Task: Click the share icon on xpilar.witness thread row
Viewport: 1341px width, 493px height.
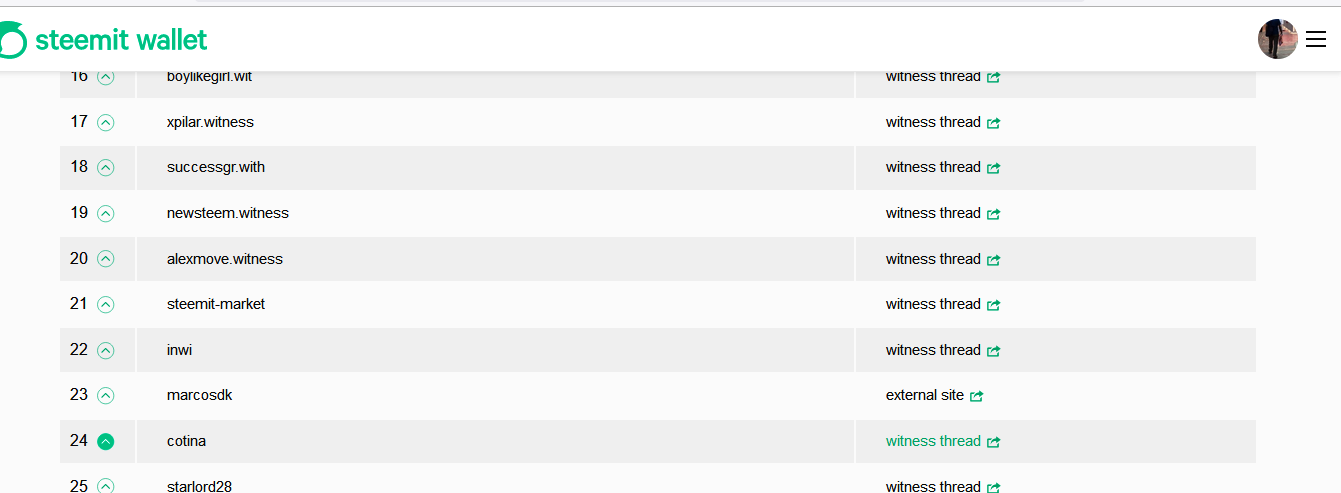Action: 994,123
